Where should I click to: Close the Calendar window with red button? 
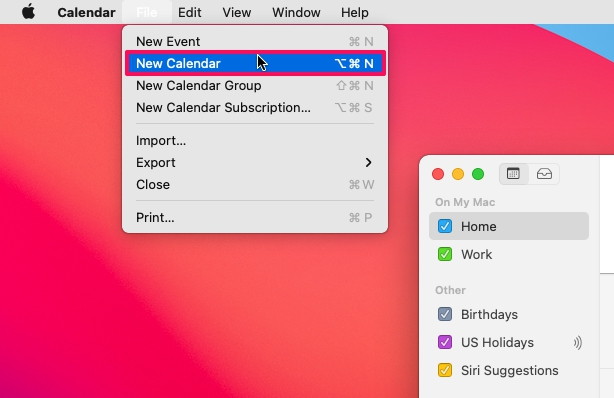438,174
